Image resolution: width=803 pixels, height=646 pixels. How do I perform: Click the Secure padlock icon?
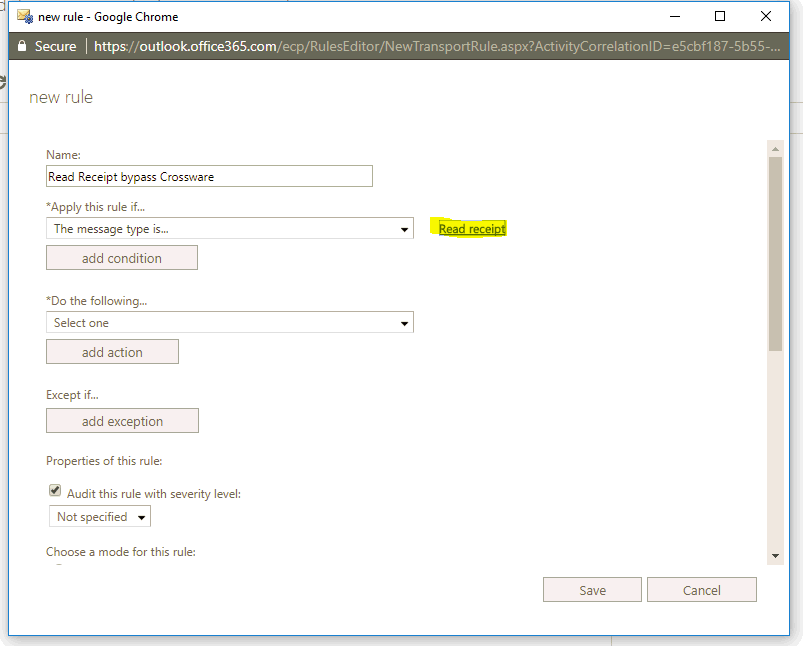22,46
